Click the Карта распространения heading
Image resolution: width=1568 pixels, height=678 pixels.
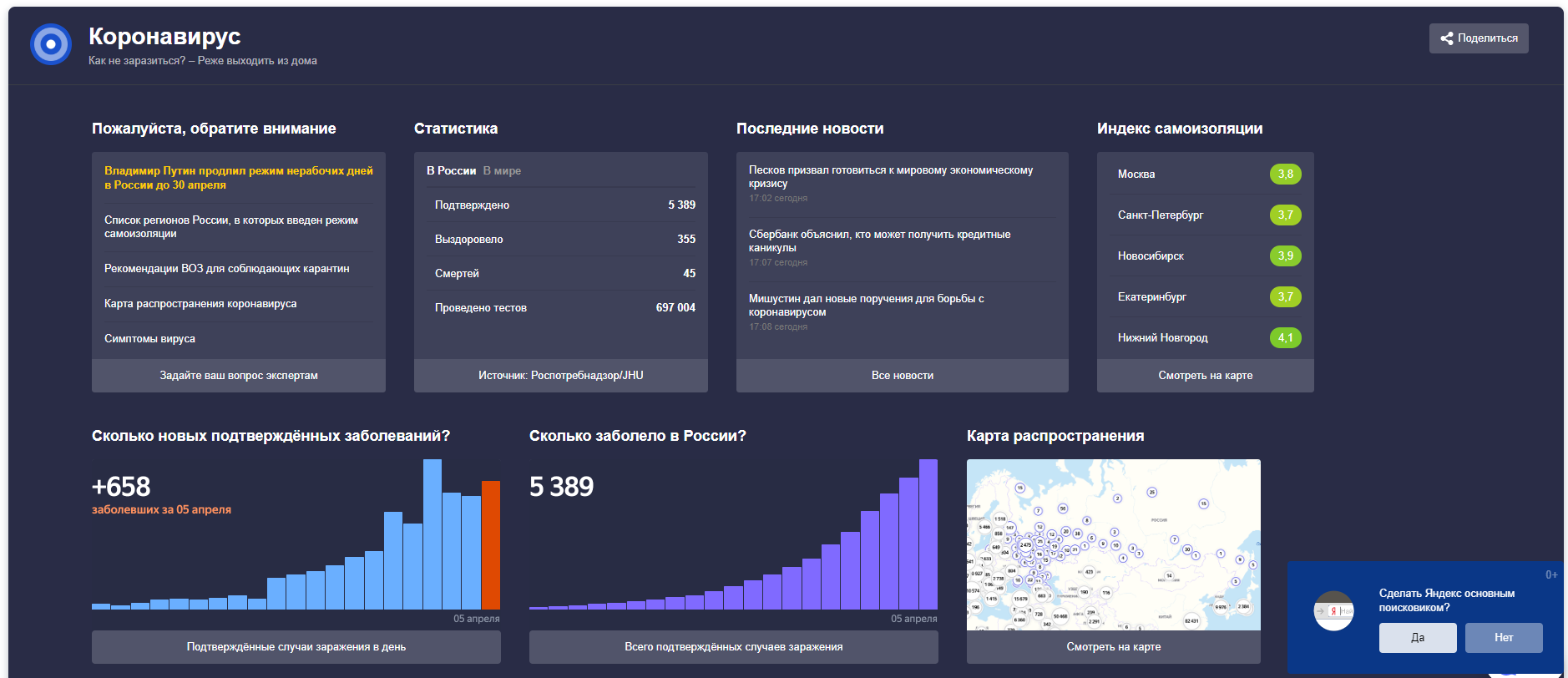click(1055, 436)
